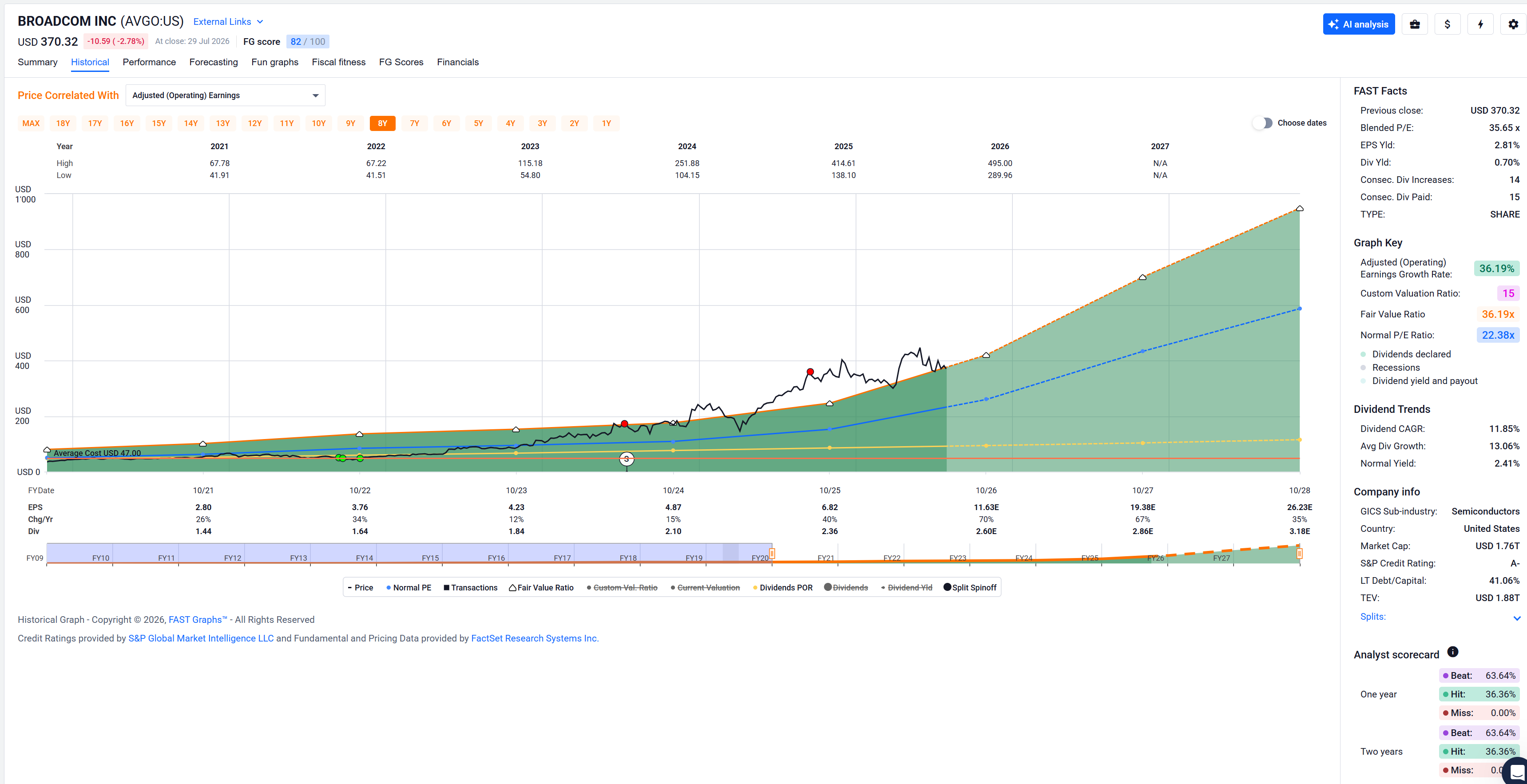
Task: Click the Normal P/E Ratio 22.38x swatch
Action: pyautogui.click(x=1498, y=336)
